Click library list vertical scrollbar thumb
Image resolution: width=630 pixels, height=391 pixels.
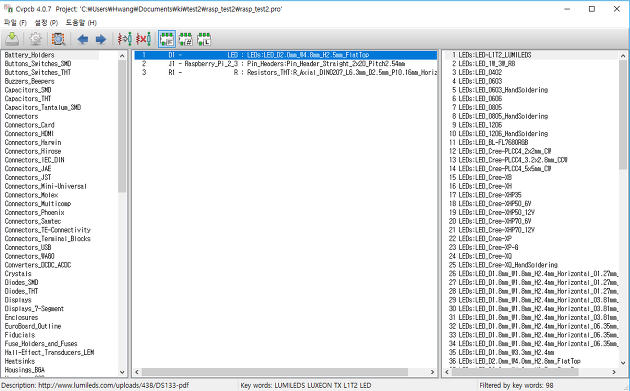coord(122,126)
